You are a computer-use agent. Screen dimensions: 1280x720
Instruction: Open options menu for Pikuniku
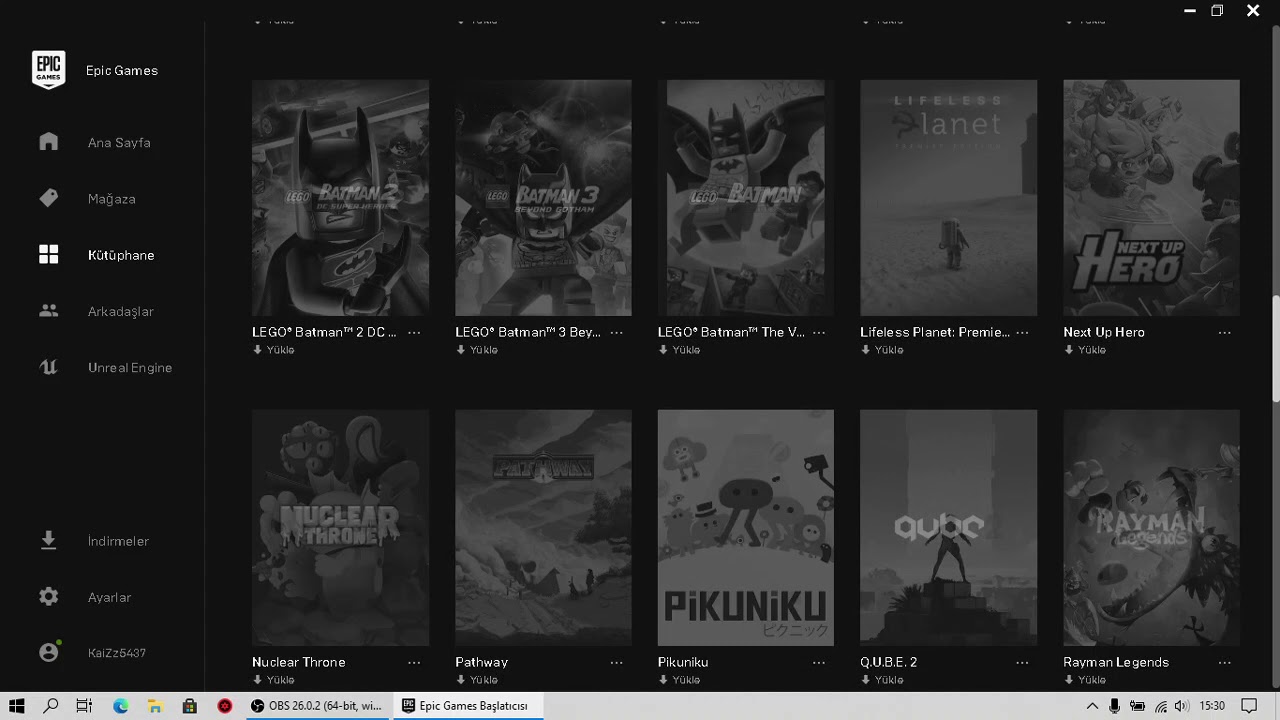click(819, 663)
